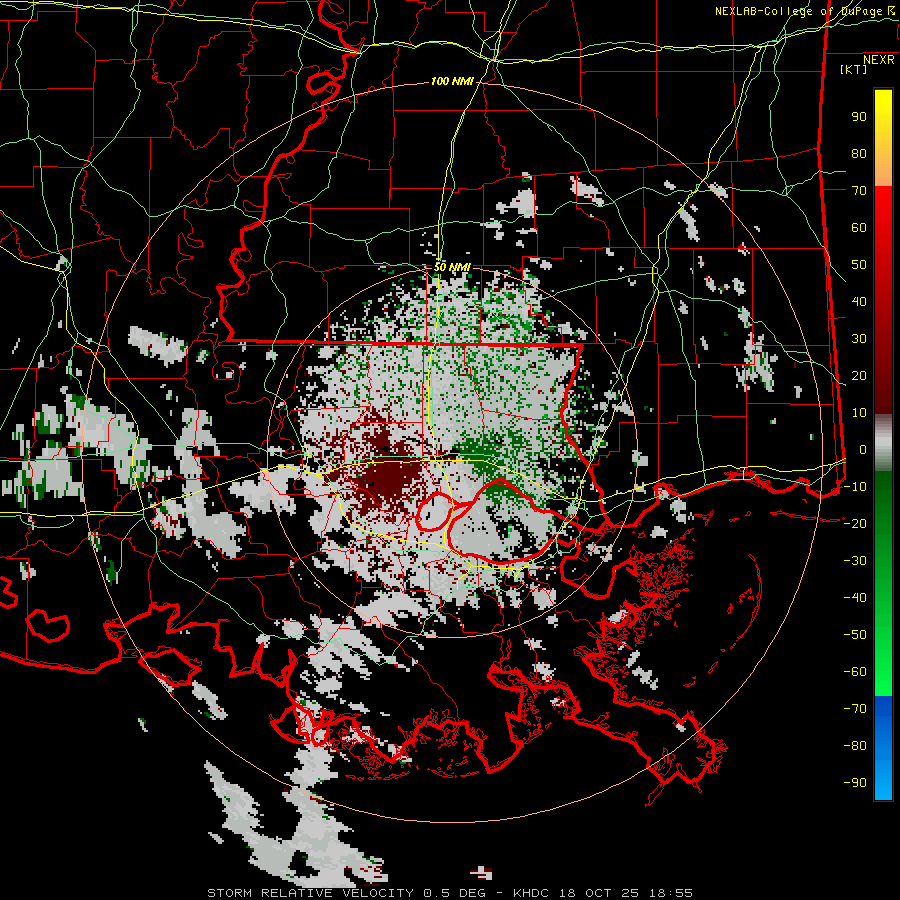The image size is (900, 900).
Task: Click the '50 NMI' range ring label
Action: [452, 267]
